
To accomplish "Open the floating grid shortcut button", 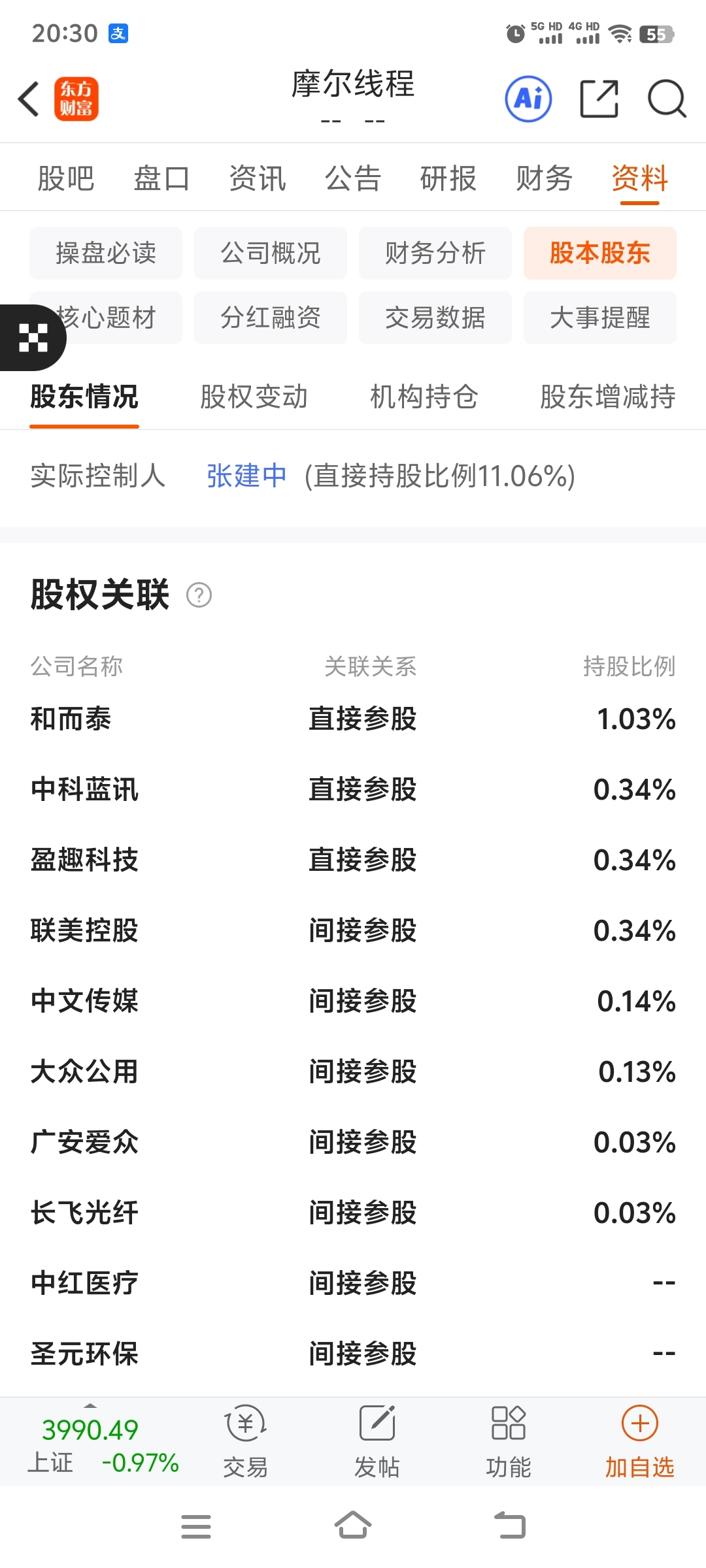I will pos(33,338).
